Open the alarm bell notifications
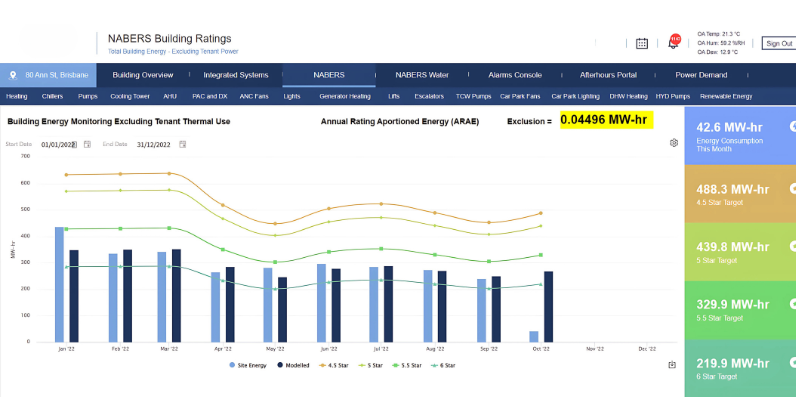The height and width of the screenshot is (397, 800). pos(674,42)
